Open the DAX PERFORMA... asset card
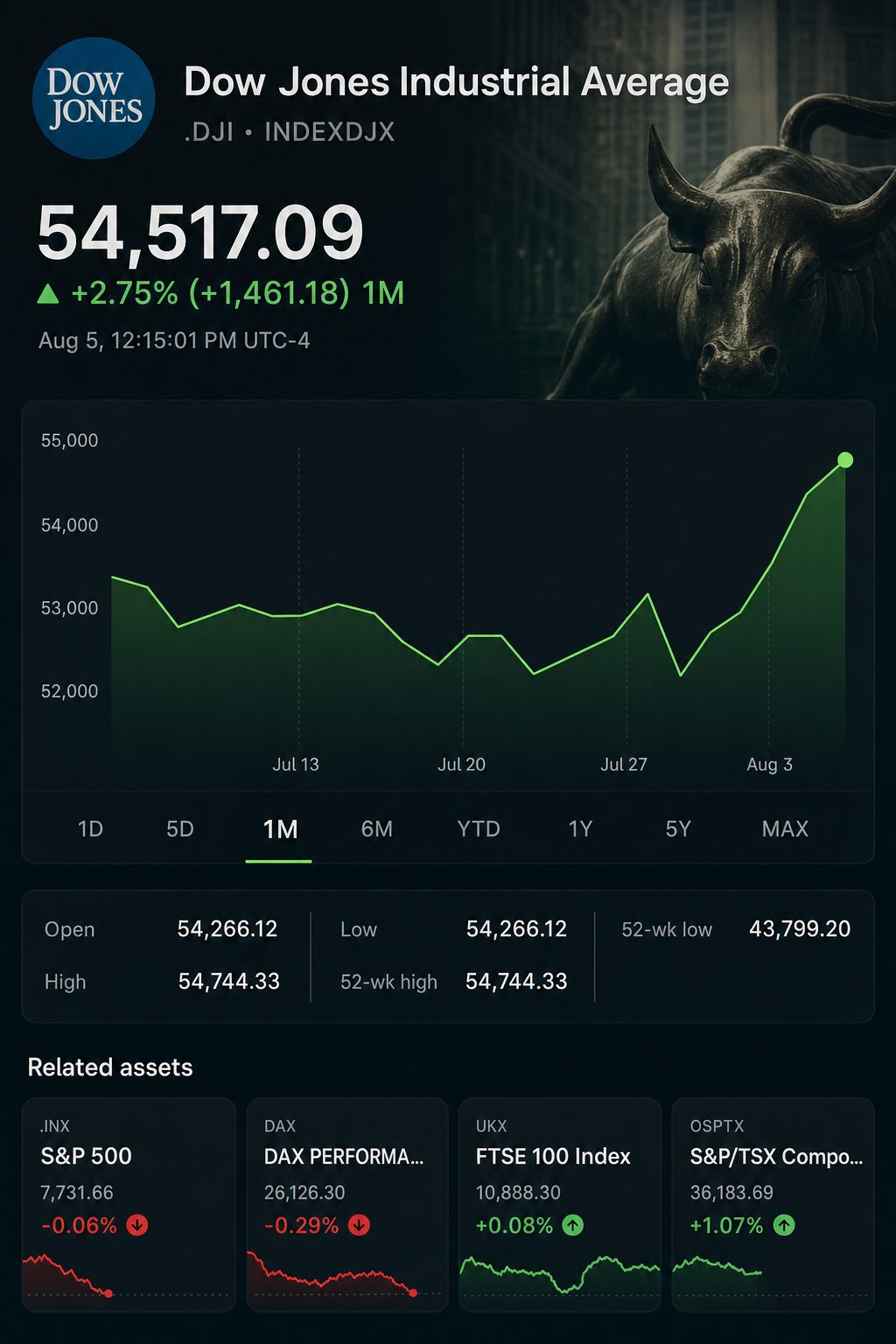The width and height of the screenshot is (896, 1344). click(347, 1204)
